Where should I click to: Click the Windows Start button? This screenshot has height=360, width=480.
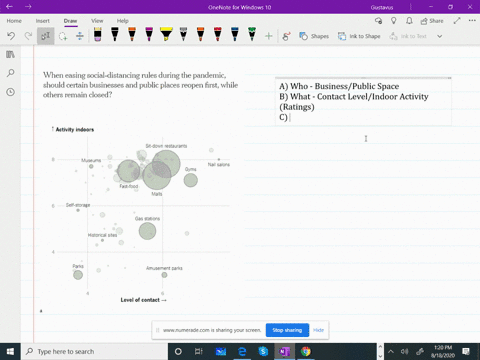pos(10,351)
